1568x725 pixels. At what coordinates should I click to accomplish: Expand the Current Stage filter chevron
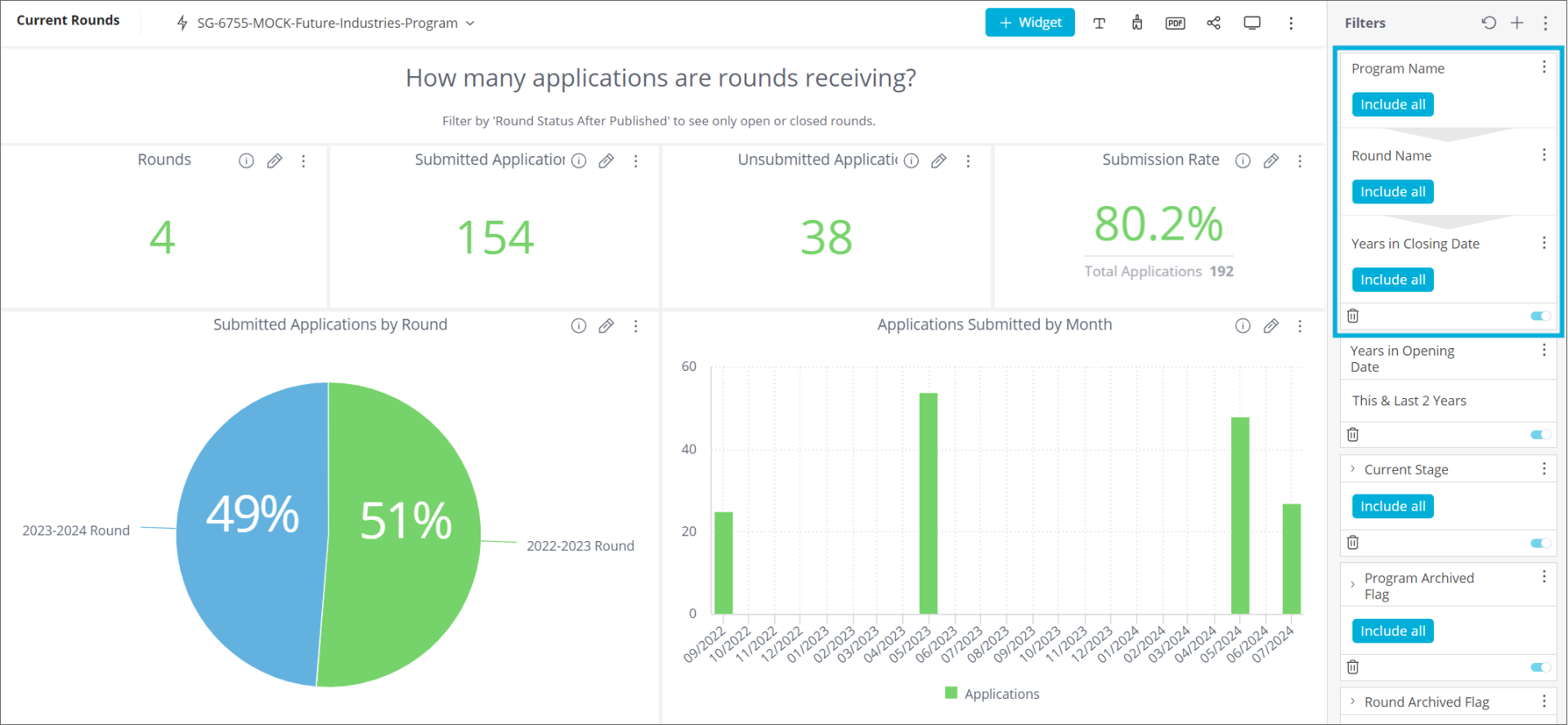point(1353,469)
